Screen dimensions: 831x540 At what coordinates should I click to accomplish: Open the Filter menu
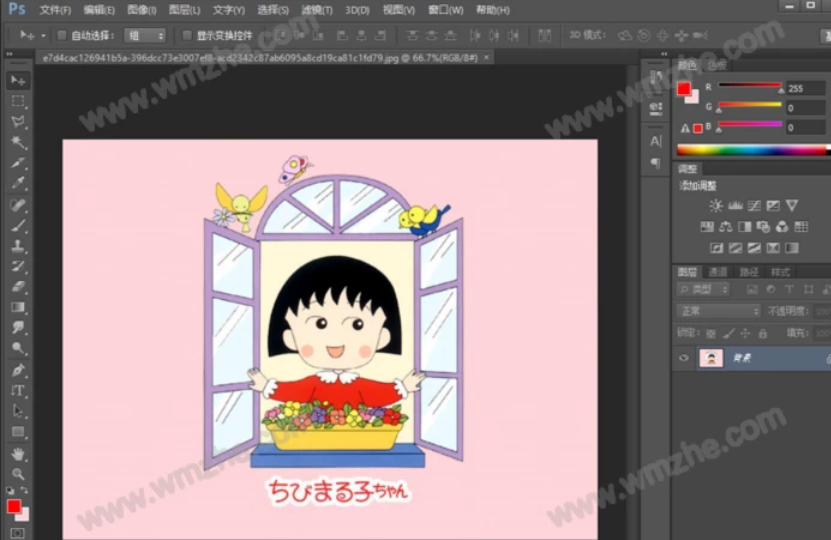[317, 10]
